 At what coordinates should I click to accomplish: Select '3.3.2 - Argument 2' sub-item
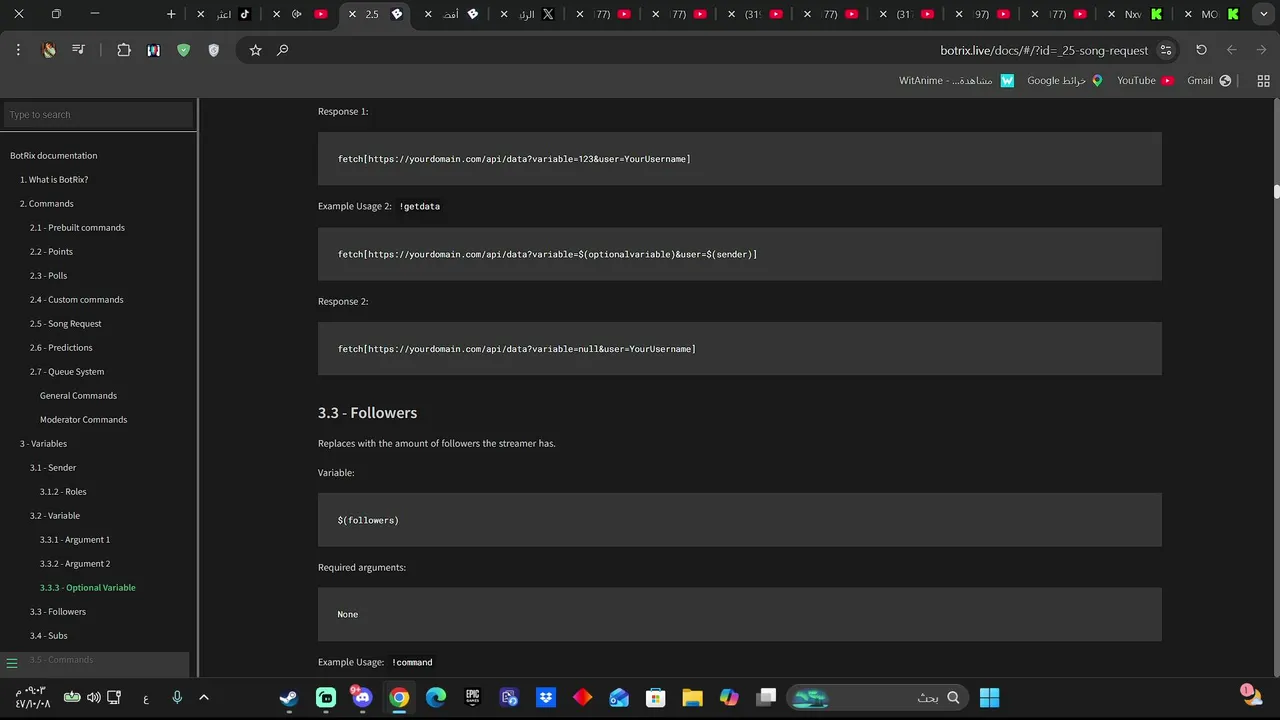75,564
